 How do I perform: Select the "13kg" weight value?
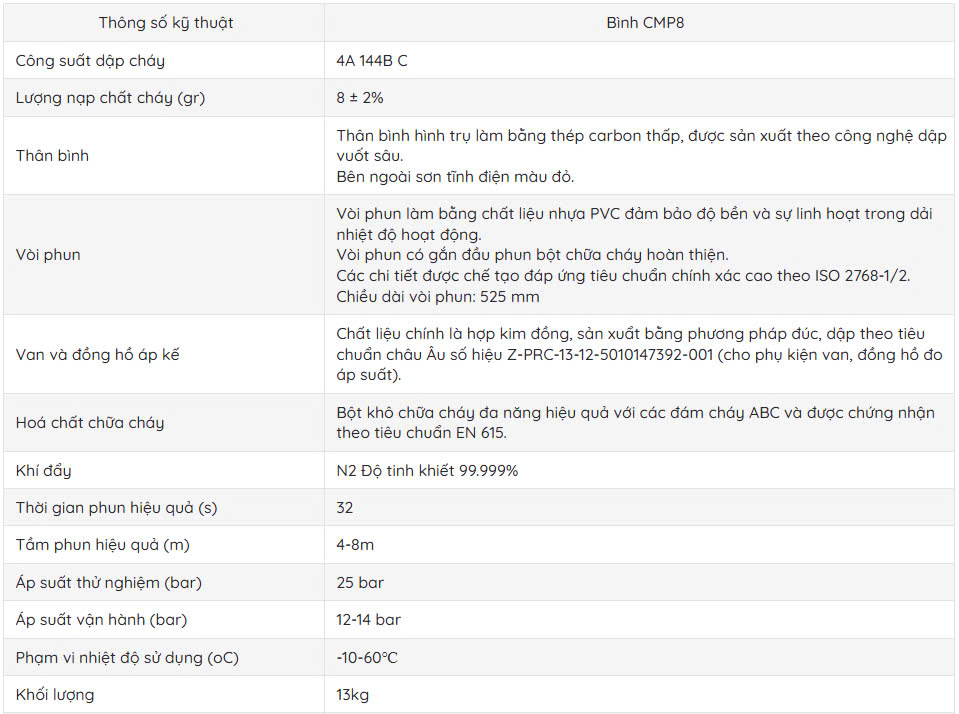(x=353, y=695)
